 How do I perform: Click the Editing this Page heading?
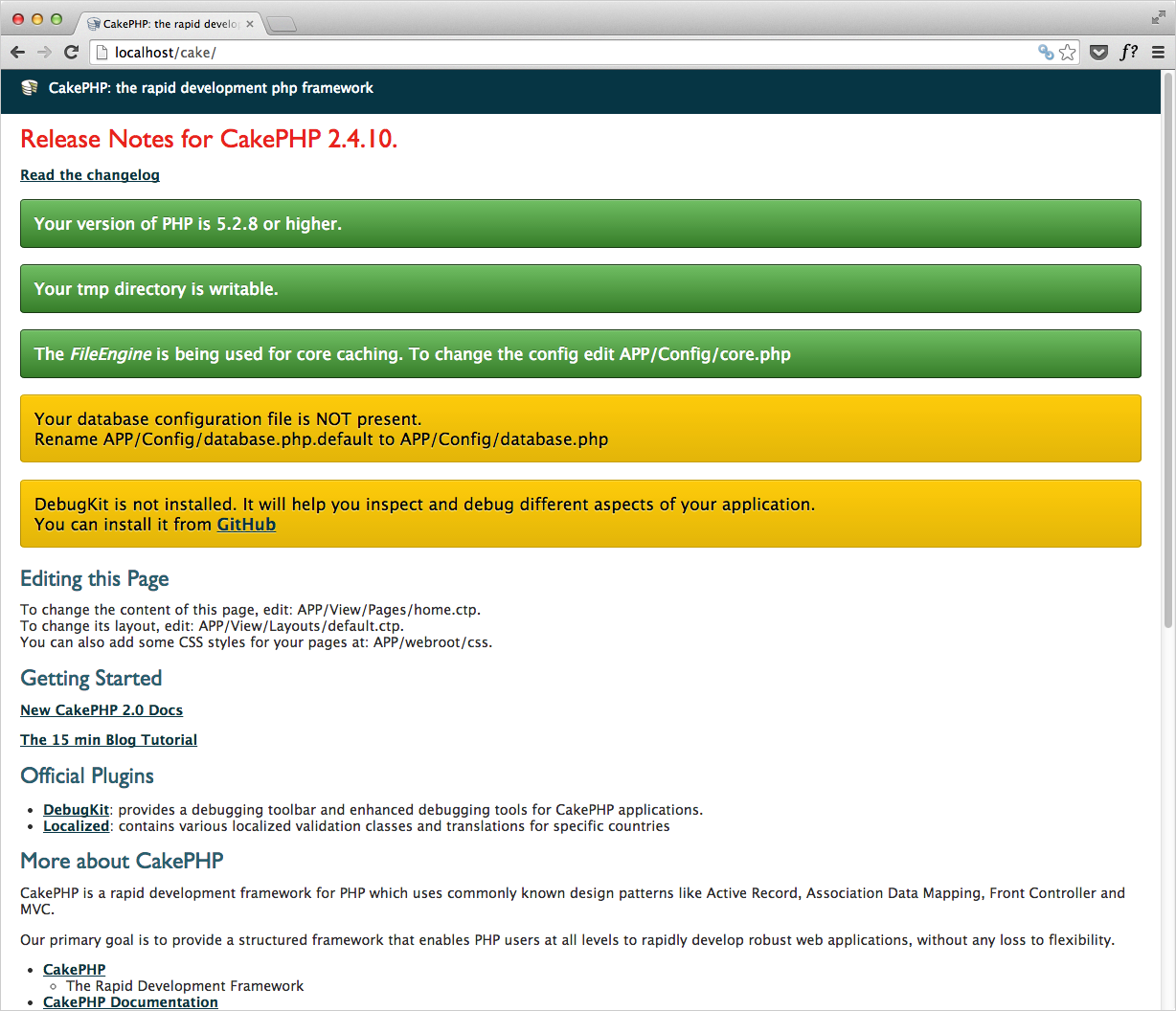[x=95, y=579]
